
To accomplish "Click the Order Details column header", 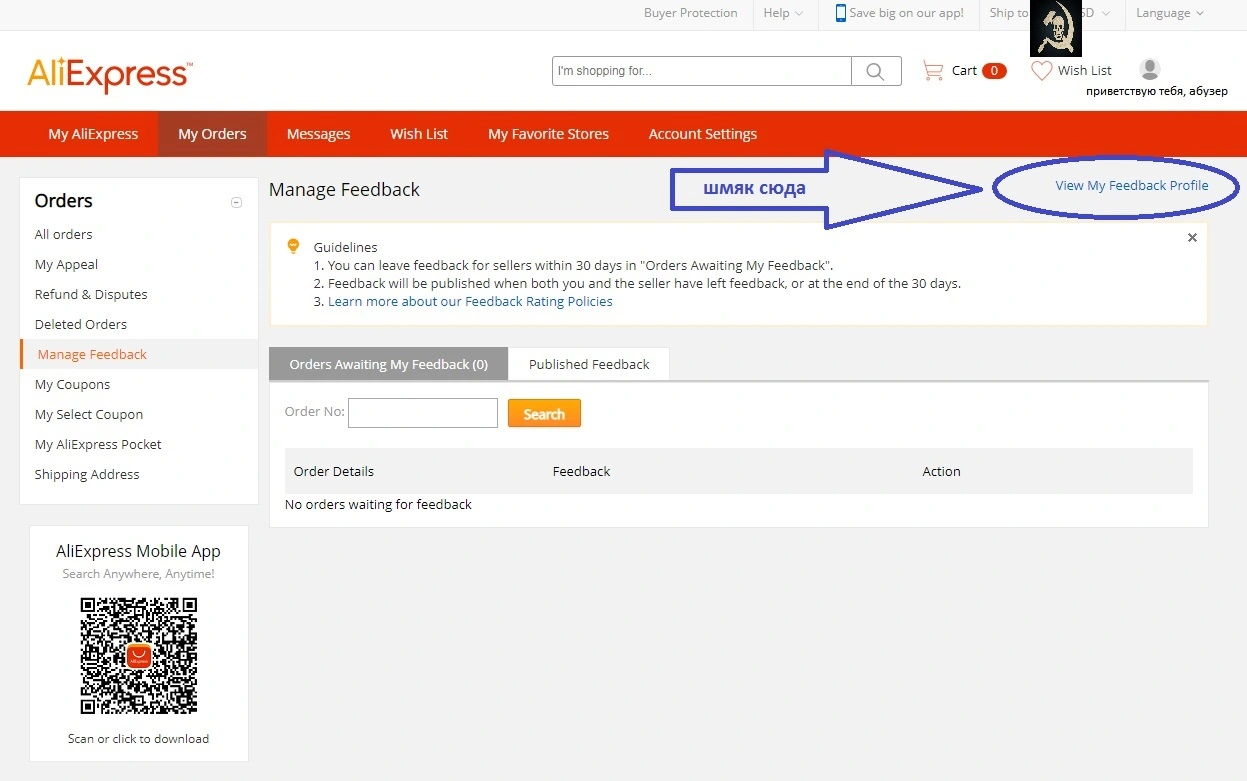I will [334, 471].
